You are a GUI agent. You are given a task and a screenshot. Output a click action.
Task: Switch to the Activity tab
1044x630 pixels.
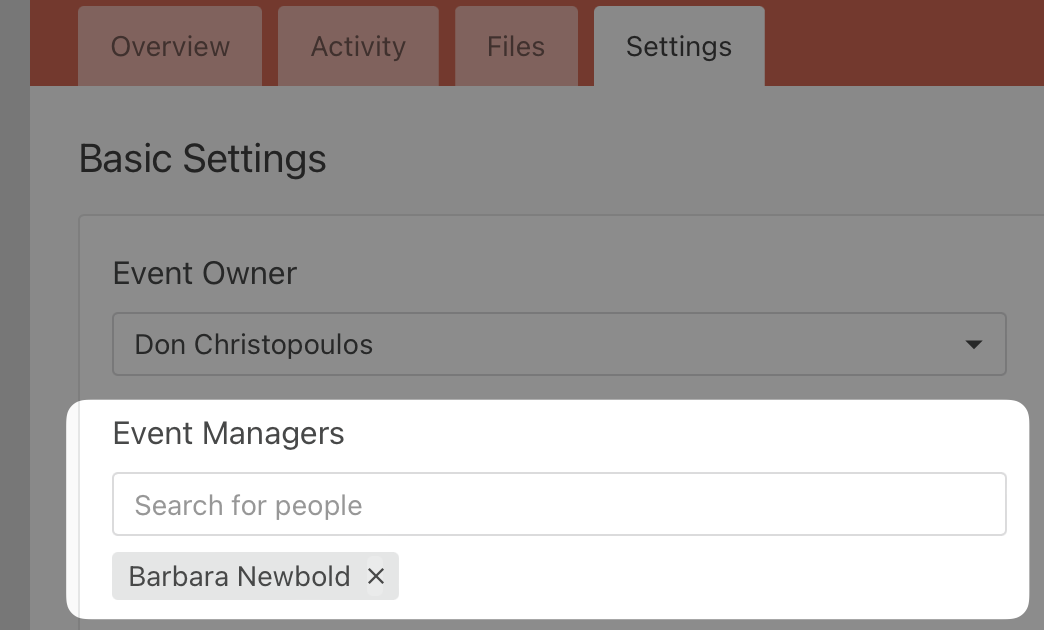pos(358,46)
